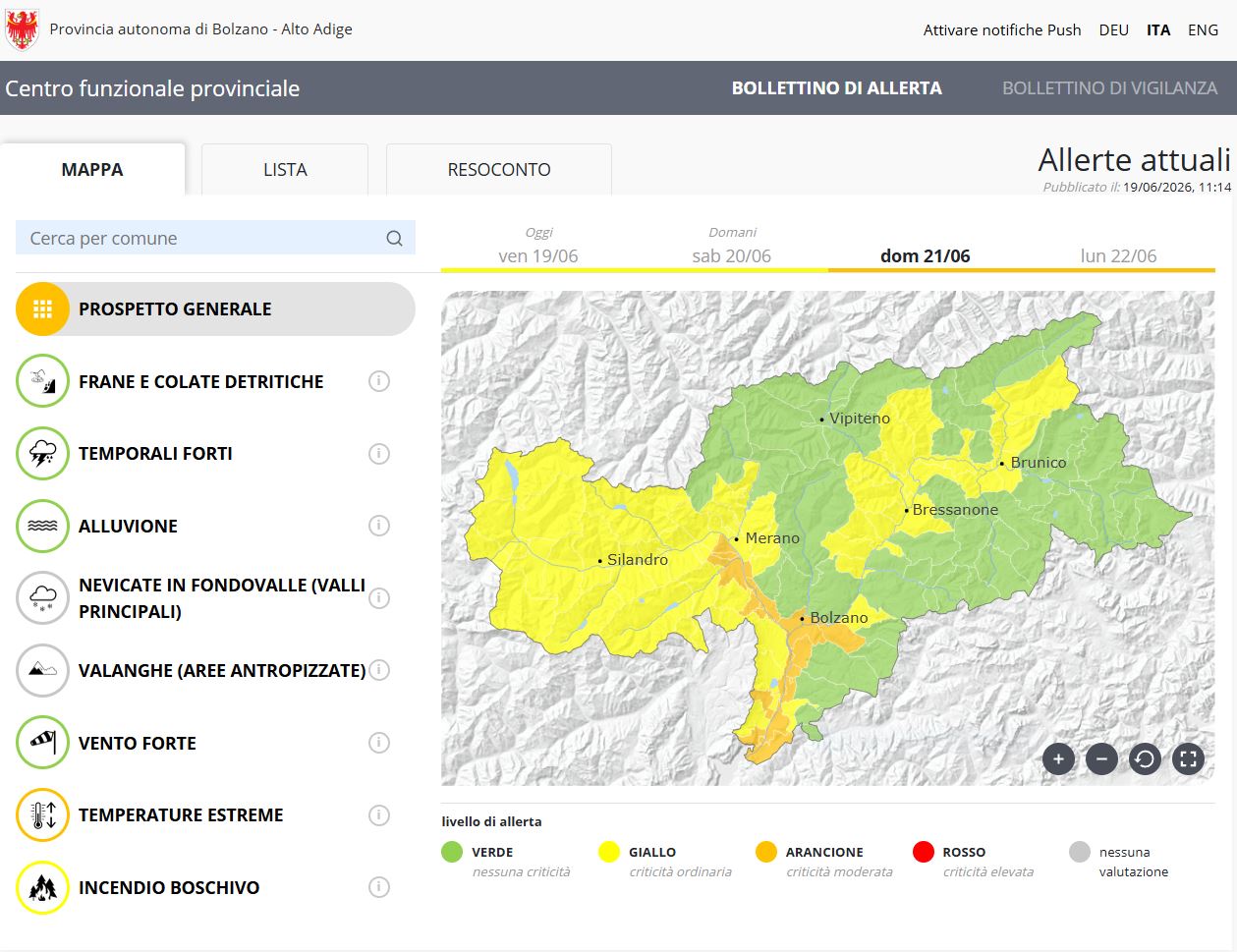Open Bollettino di Vigilanza

tap(1110, 88)
